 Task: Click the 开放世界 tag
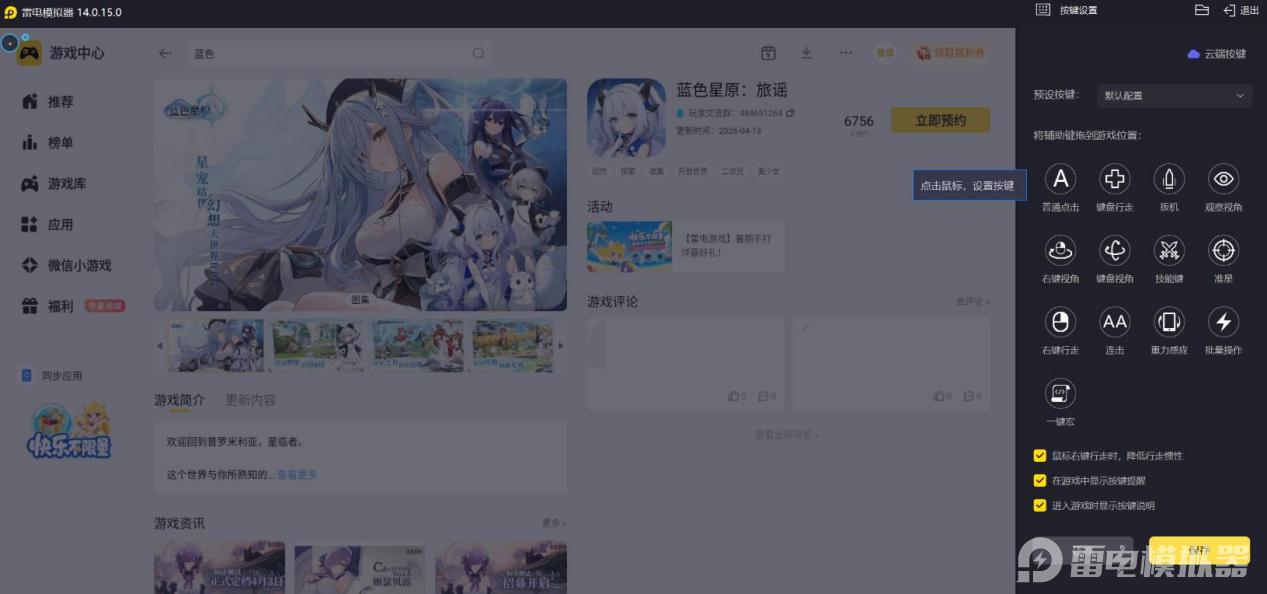691,171
